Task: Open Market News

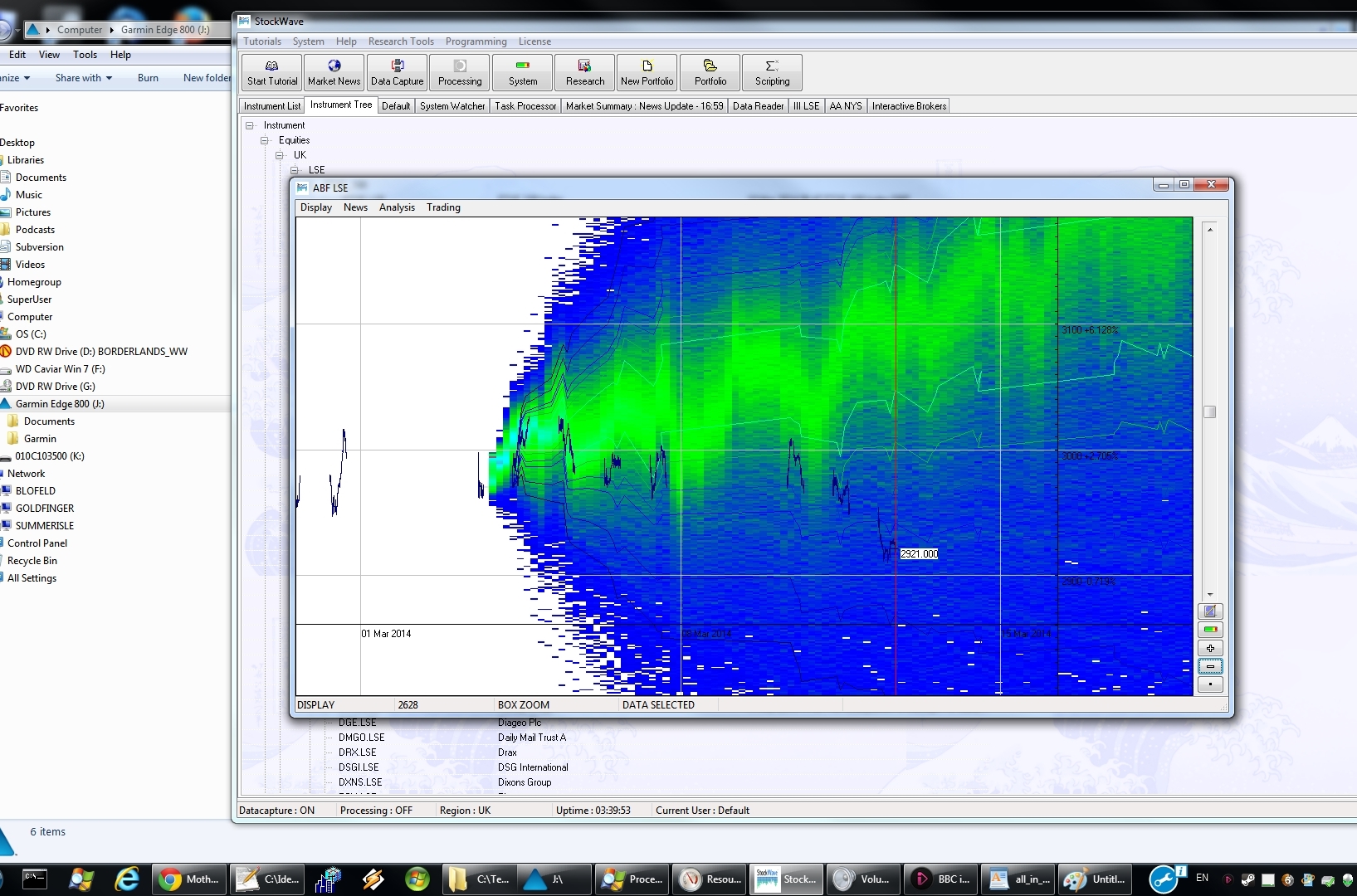Action: click(x=334, y=72)
